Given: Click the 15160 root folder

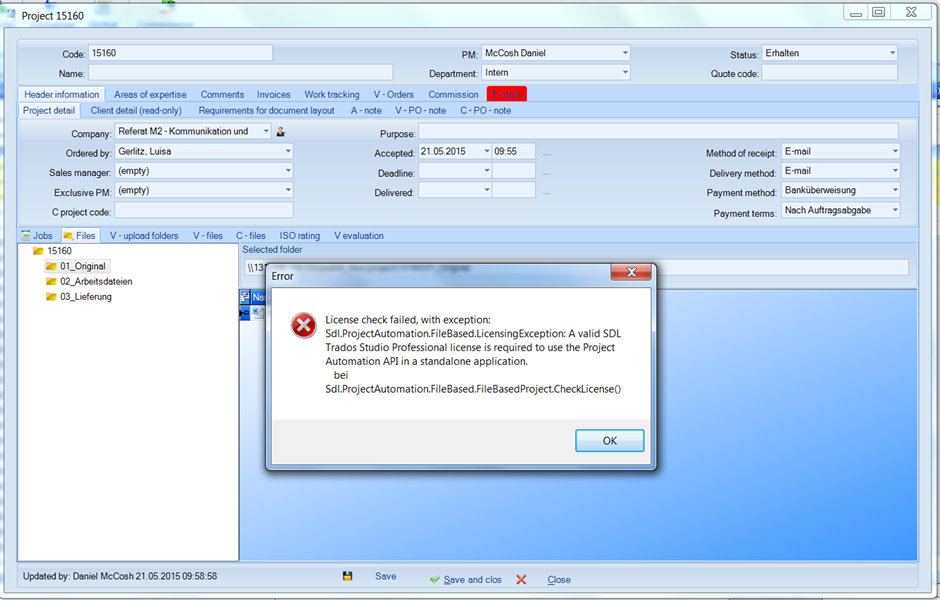Looking at the screenshot, I should pos(59,251).
